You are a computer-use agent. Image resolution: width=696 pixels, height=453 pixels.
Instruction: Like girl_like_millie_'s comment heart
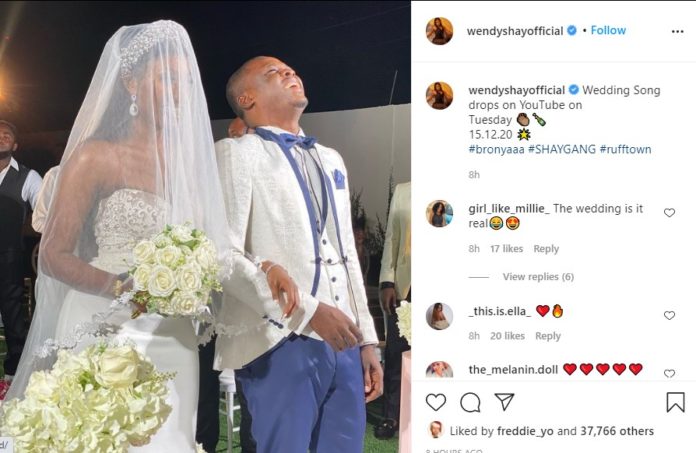tap(669, 213)
